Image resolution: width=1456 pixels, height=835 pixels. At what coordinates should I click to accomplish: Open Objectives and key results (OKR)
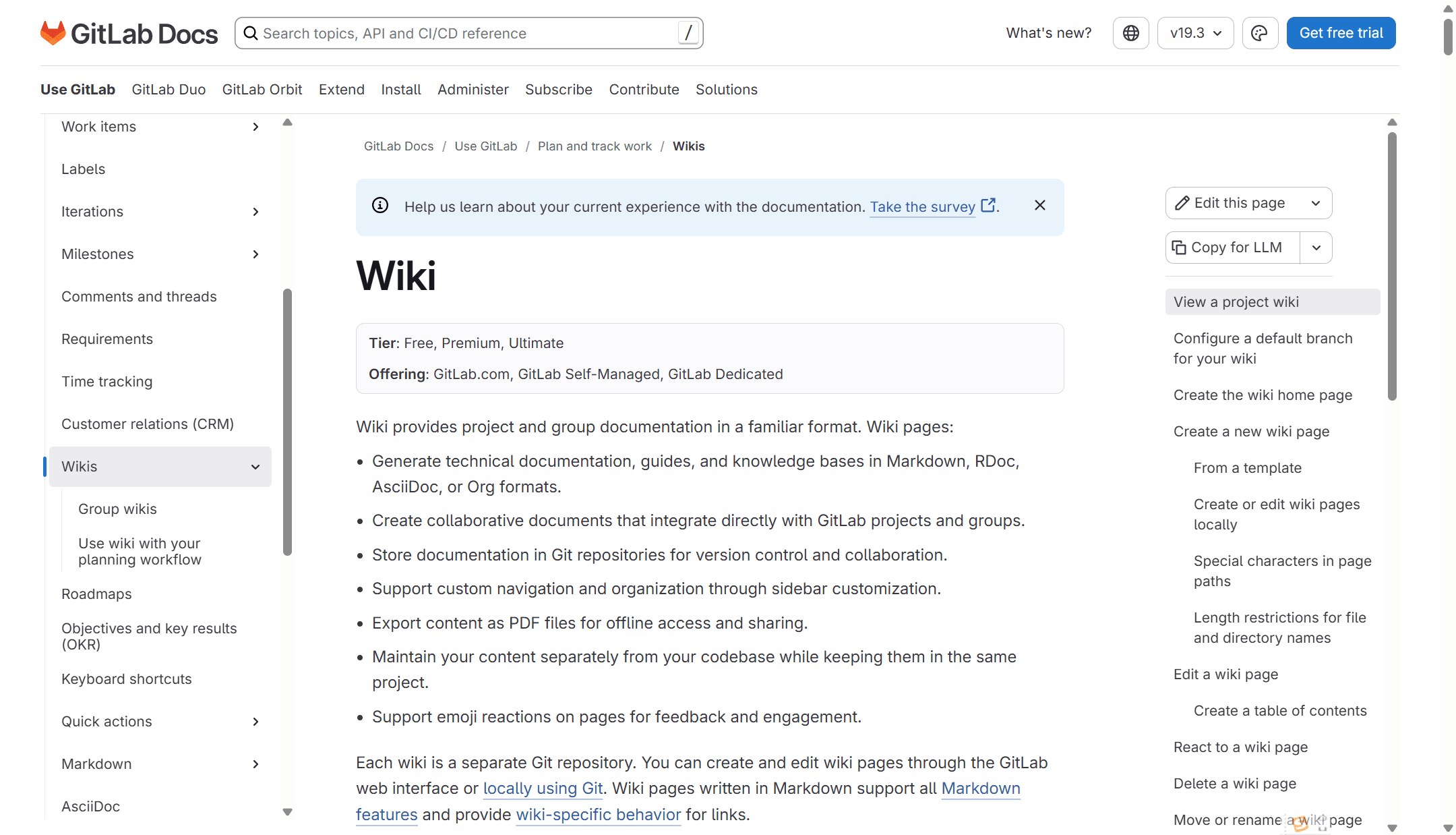click(149, 637)
